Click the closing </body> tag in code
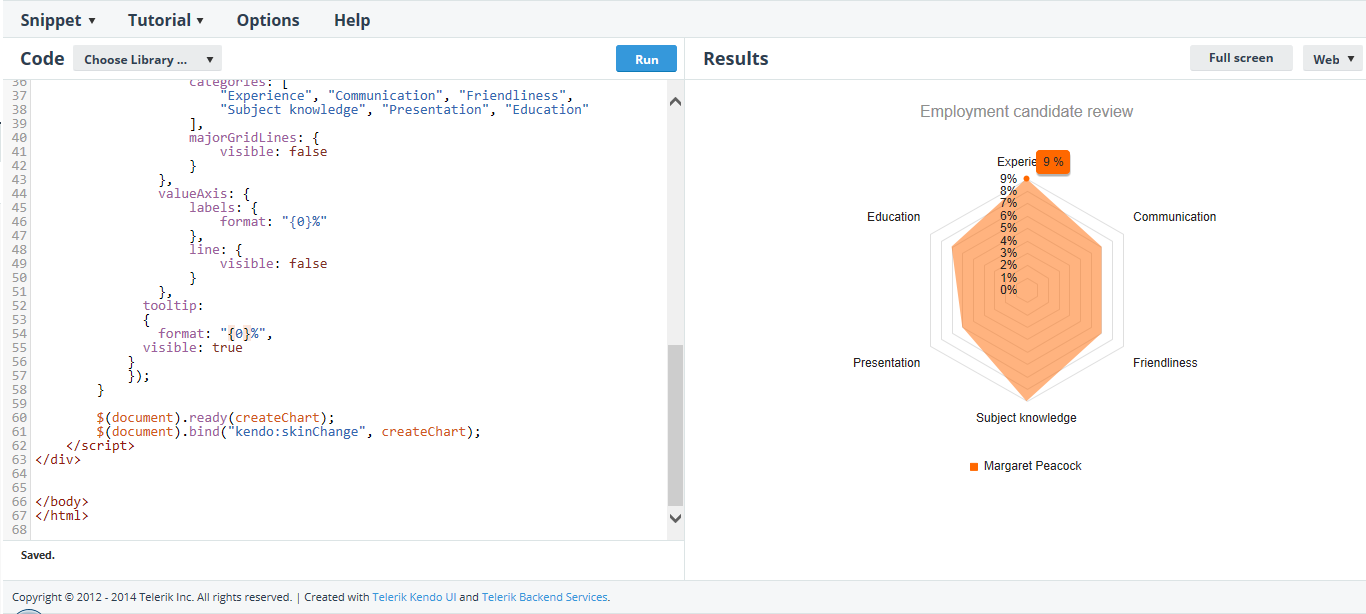 point(62,502)
